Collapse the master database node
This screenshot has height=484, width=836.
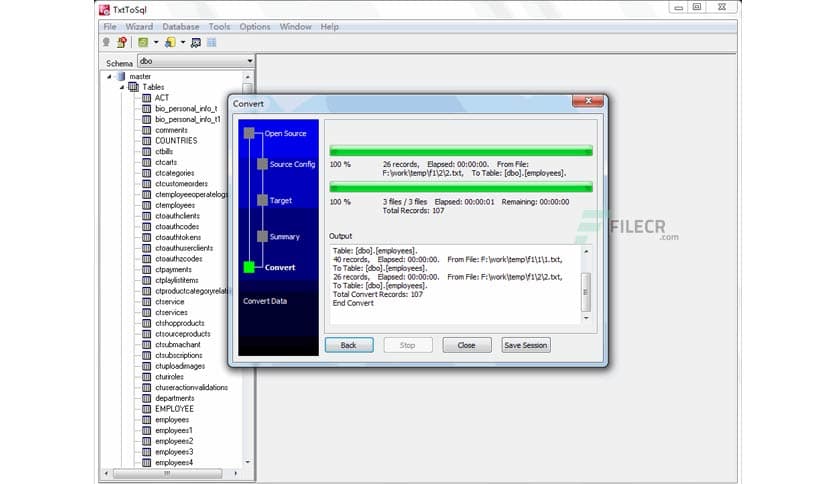pyautogui.click(x=109, y=77)
